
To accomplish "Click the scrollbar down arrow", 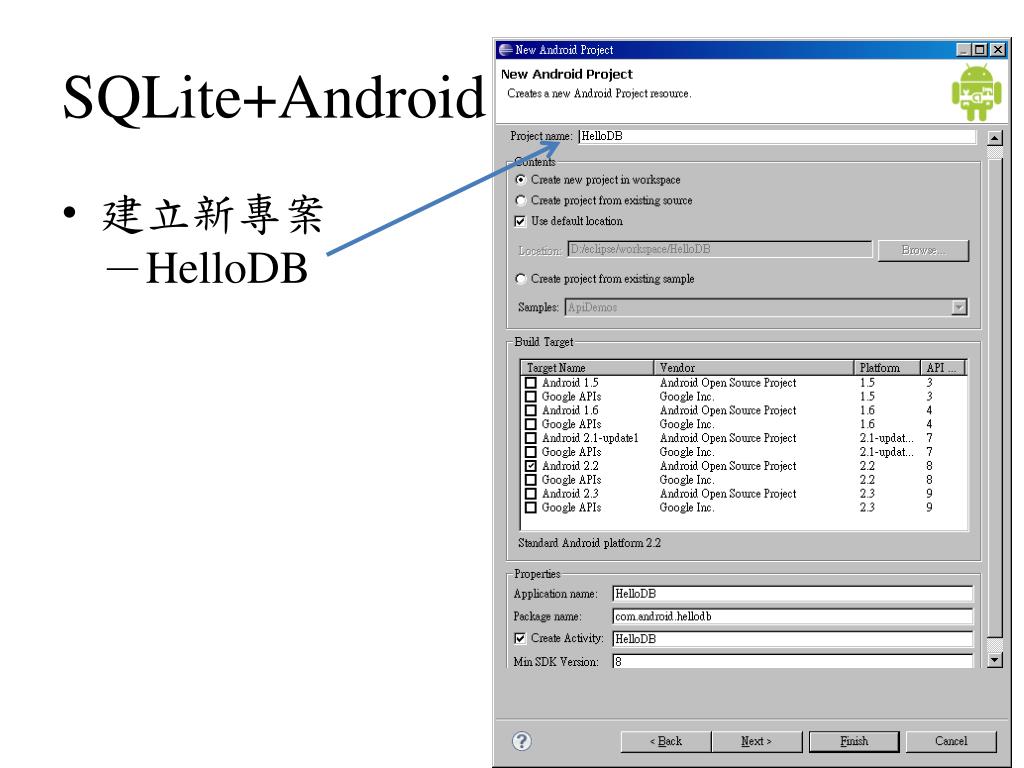I will tap(995, 660).
